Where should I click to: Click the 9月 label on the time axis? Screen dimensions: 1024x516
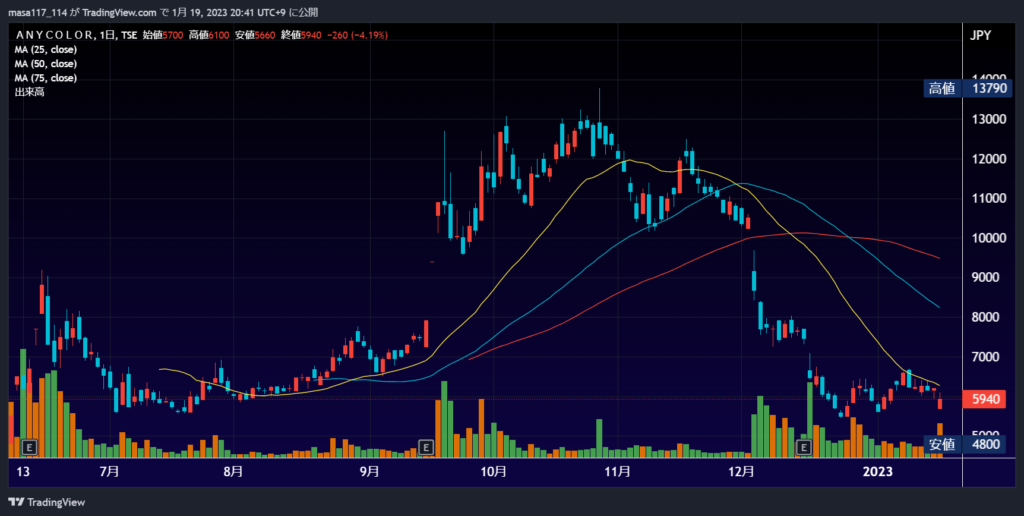point(370,472)
